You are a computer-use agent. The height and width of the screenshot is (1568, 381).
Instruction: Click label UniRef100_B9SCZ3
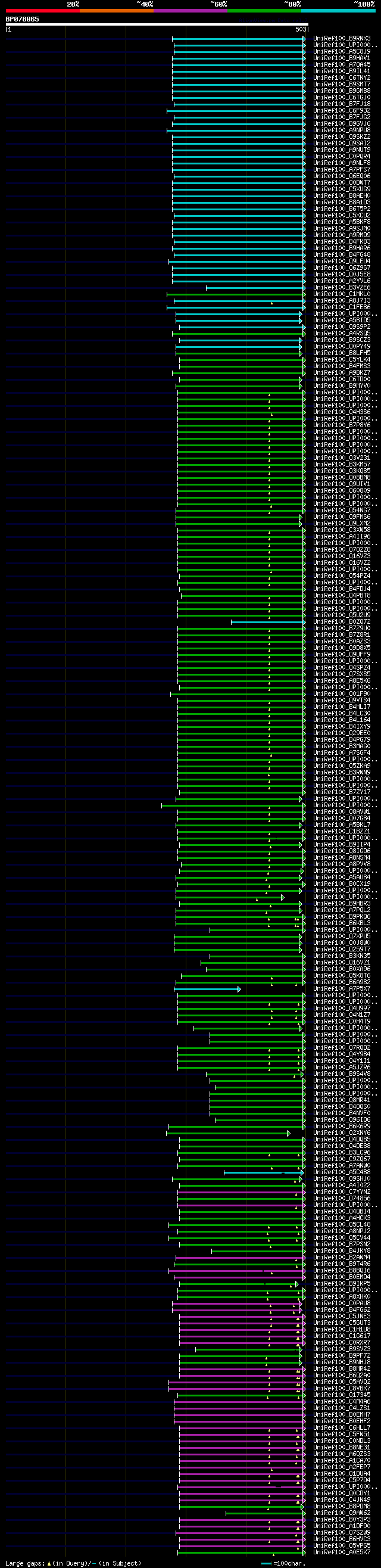342,340
